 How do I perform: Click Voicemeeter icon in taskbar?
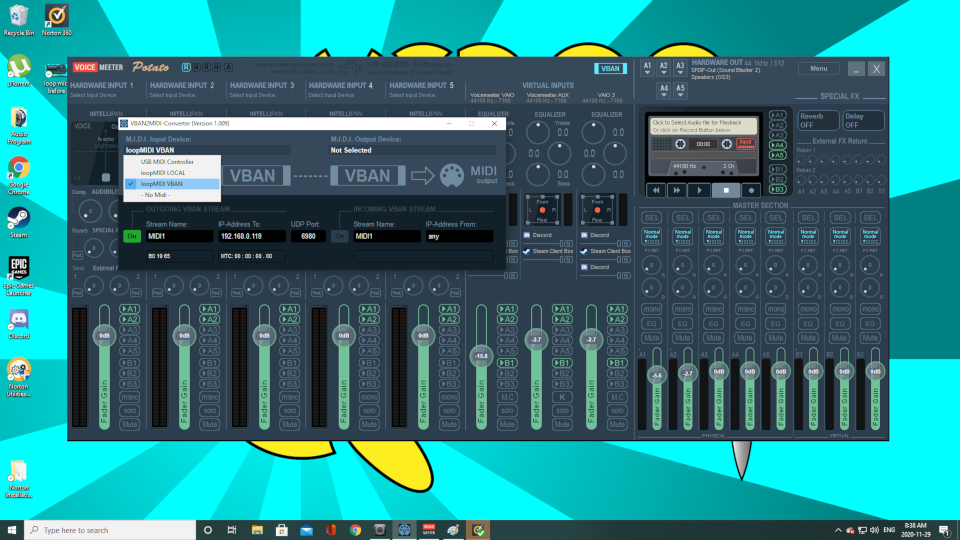tap(429, 530)
